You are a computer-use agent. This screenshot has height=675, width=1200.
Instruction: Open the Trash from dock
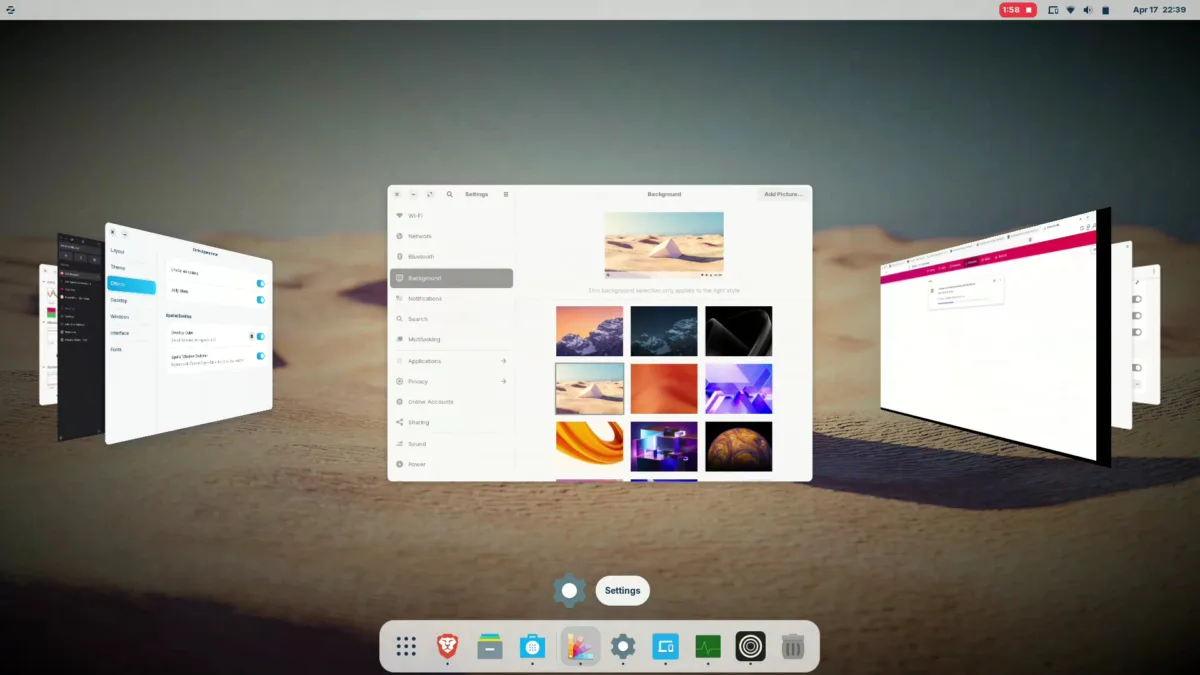(x=792, y=647)
